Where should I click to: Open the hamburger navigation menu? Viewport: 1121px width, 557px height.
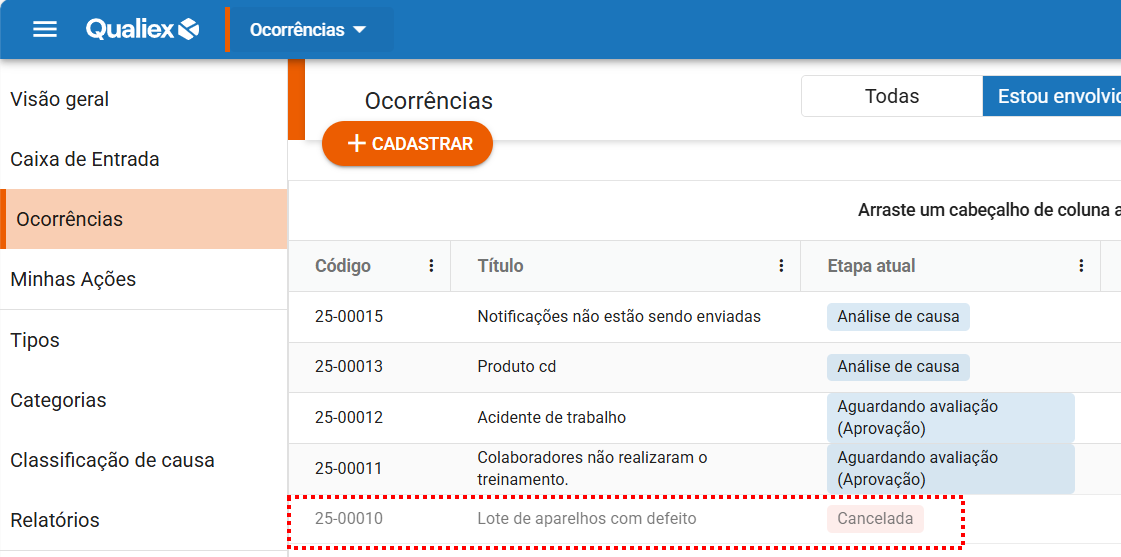click(45, 29)
